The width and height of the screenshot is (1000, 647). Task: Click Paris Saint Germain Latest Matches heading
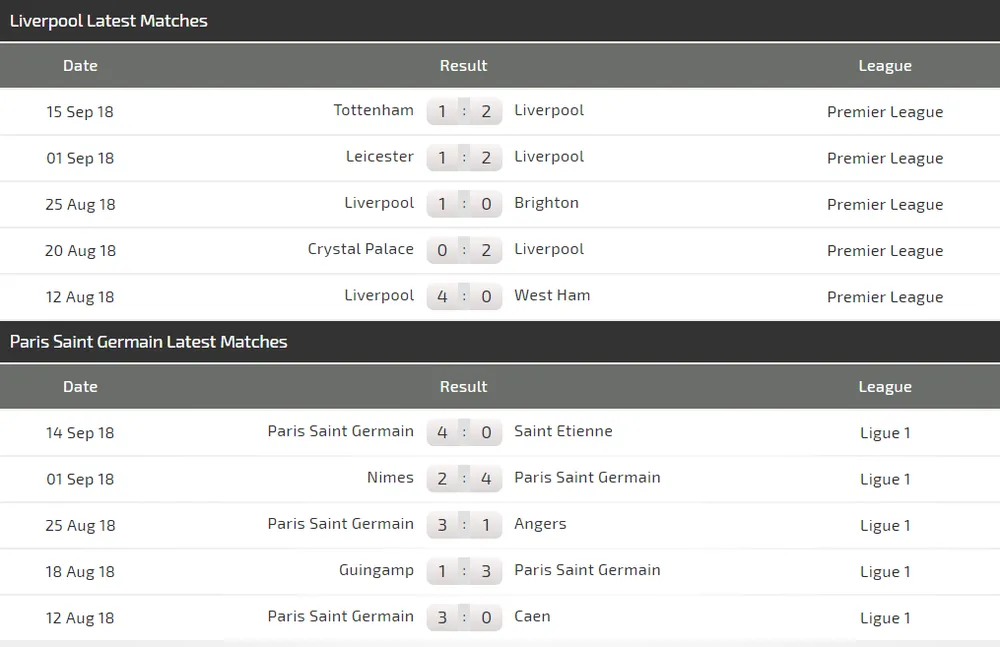click(x=148, y=341)
